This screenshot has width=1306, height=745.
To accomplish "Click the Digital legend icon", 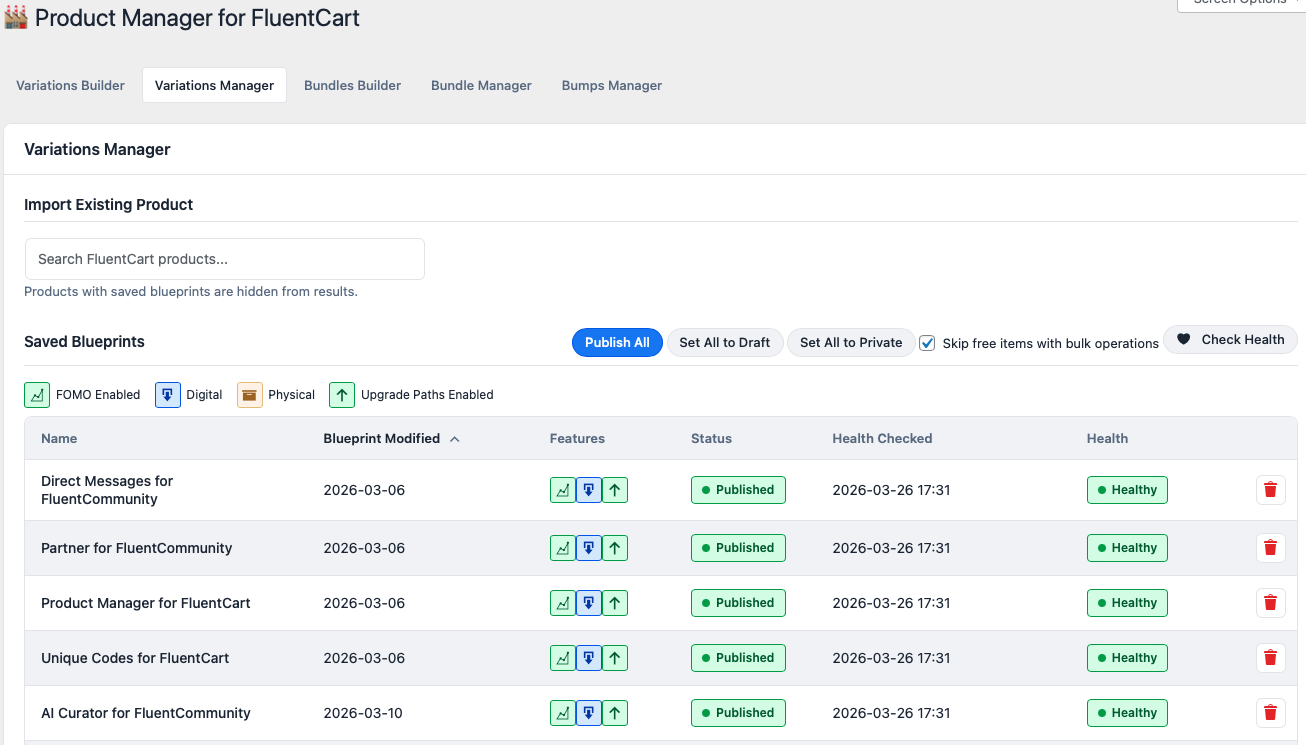I will click(x=168, y=395).
